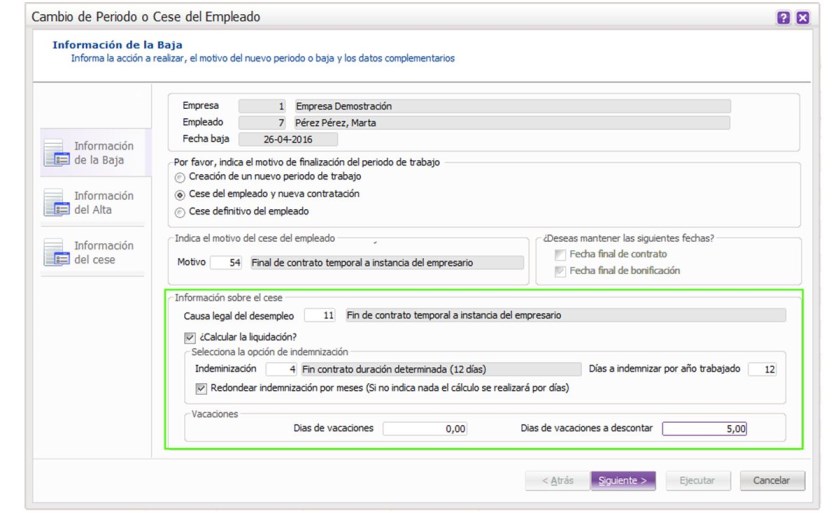Viewport: 838px width, 513px height.
Task: Choose Cese del empleado y nueva contratación
Action: tap(180, 195)
